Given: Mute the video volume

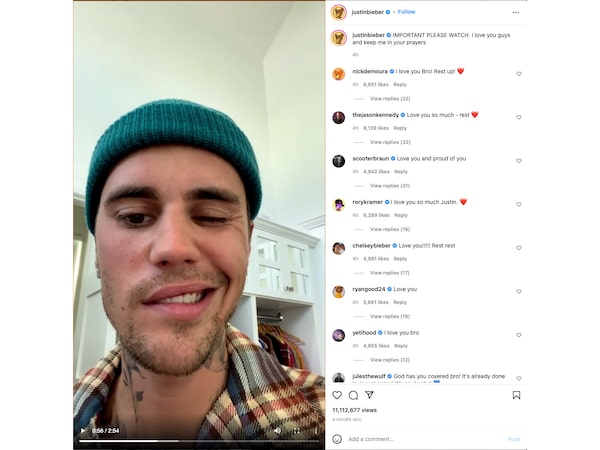Looking at the screenshot, I should pos(277,431).
